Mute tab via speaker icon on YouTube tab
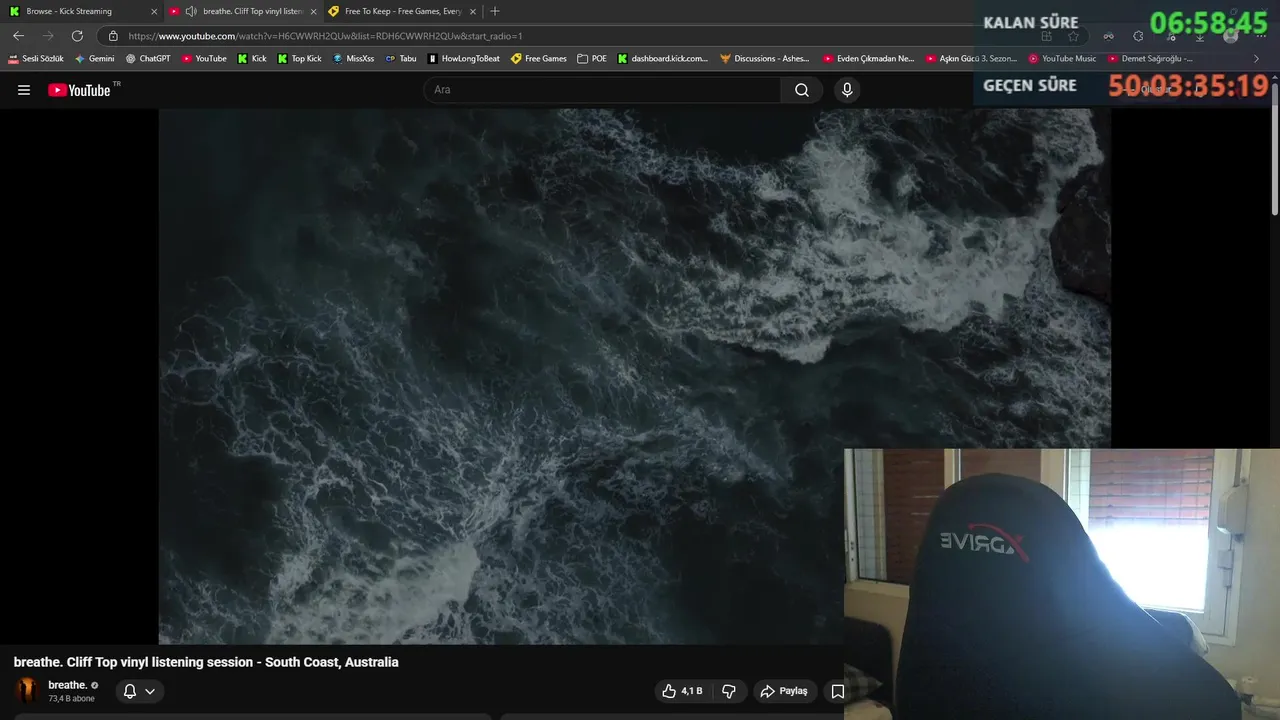The height and width of the screenshot is (720, 1280). (191, 11)
